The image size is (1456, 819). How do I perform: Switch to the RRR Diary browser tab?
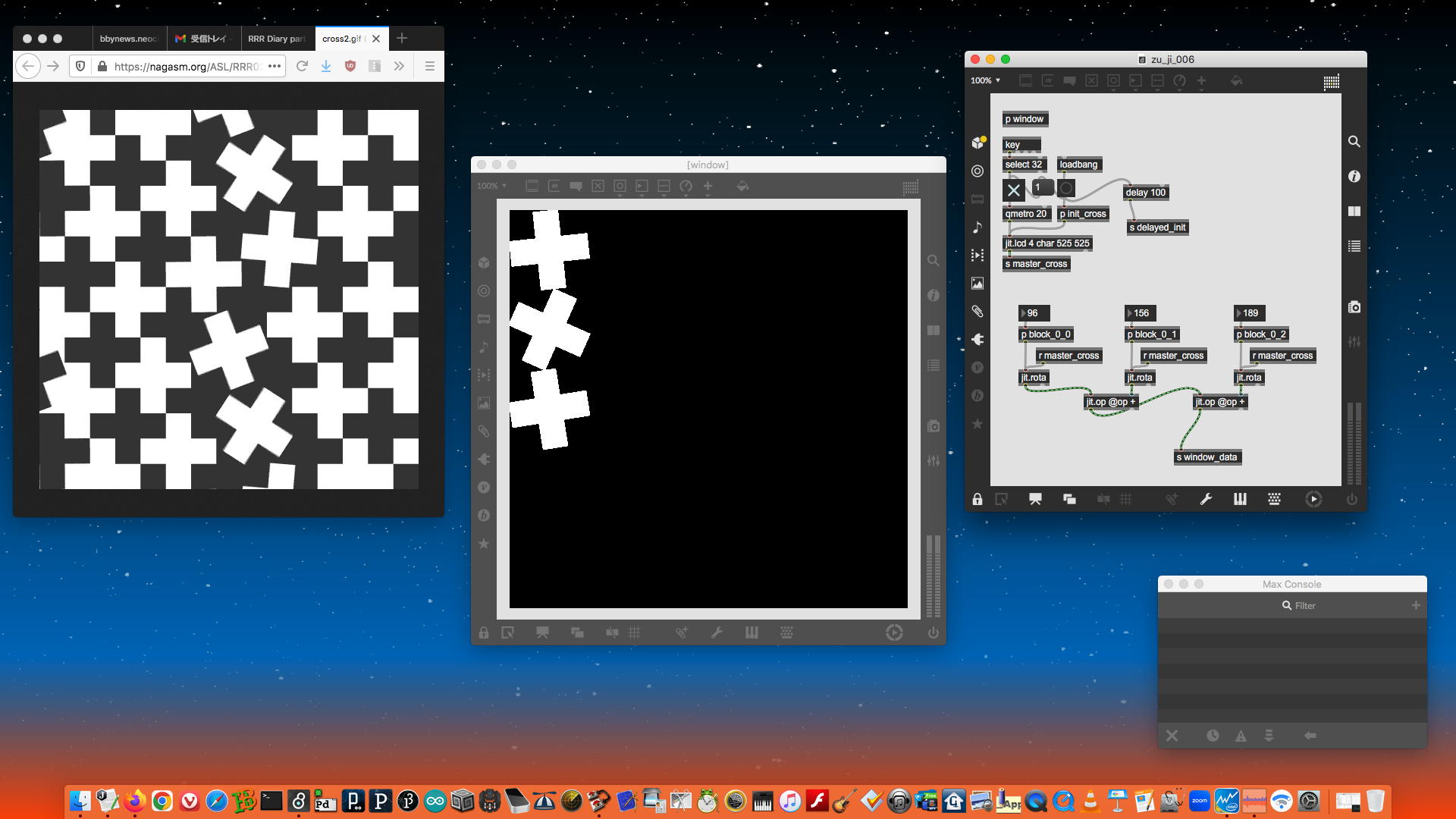pyautogui.click(x=276, y=39)
